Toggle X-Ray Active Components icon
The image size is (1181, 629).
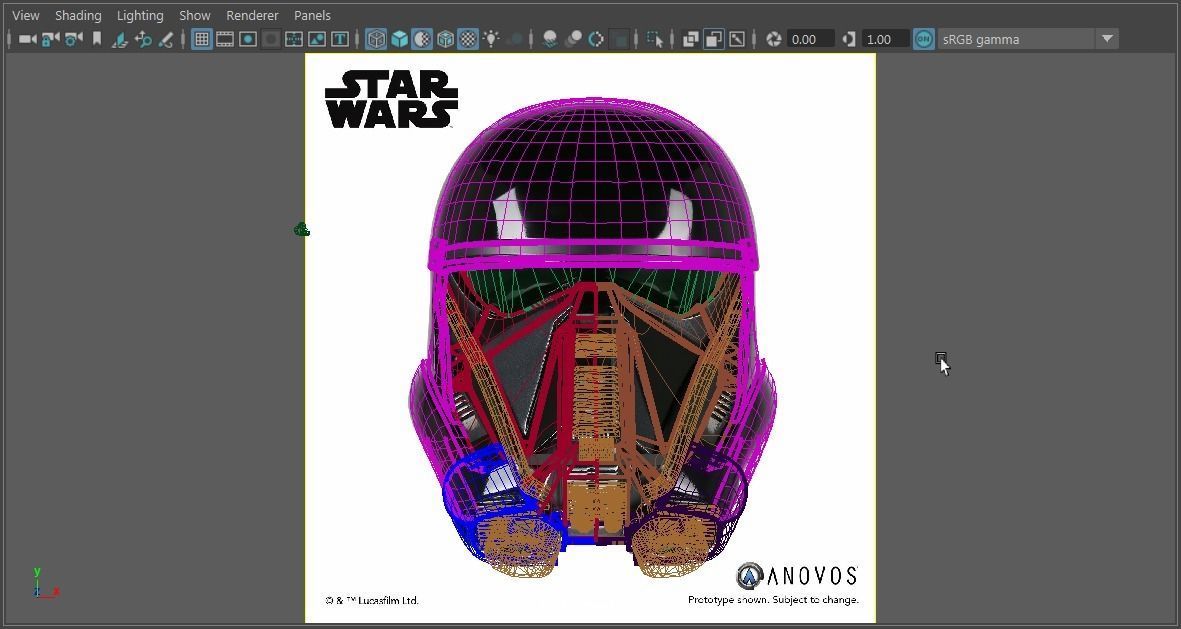tap(713, 39)
